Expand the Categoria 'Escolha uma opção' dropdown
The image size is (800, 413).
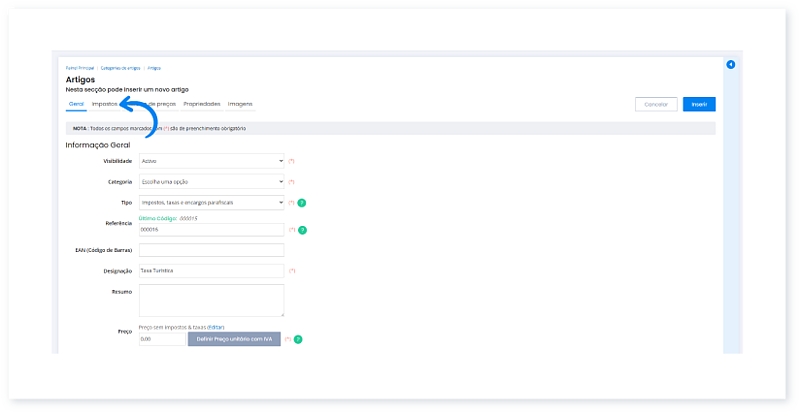coord(211,182)
